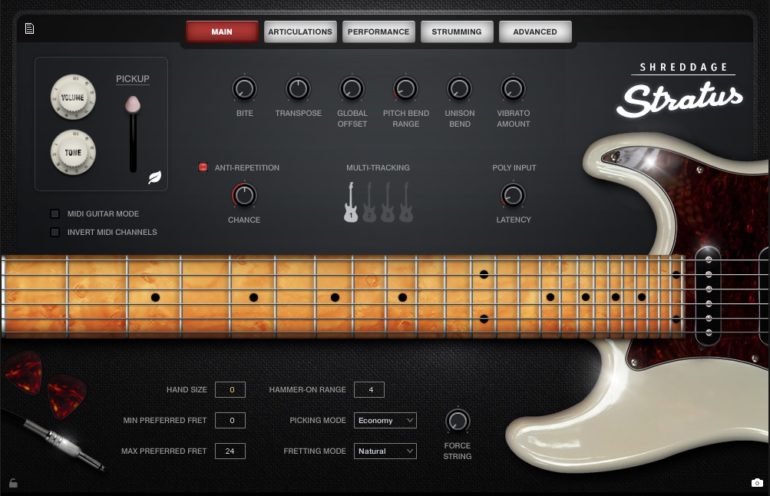This screenshot has height=496, width=770.
Task: Click the Force String knob
Action: 457,420
